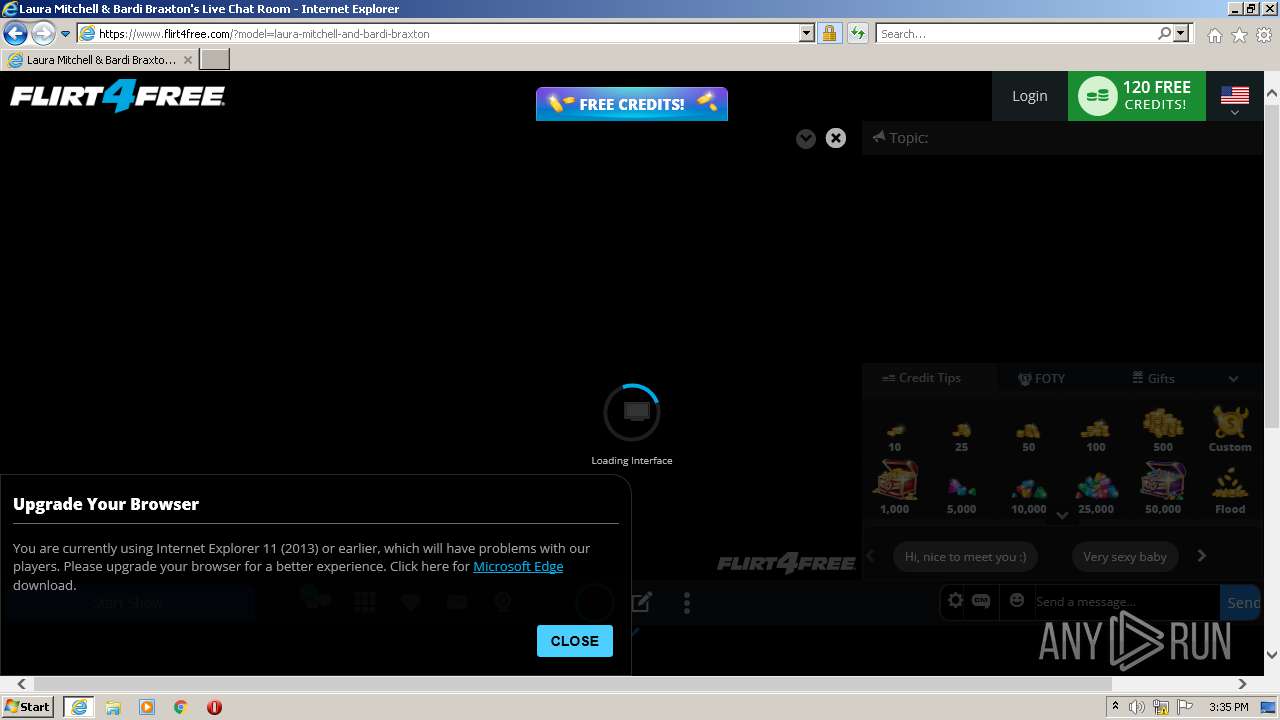This screenshot has width=1280, height=720.
Task: Collapse the video with the down-chevron circle
Action: (806, 139)
